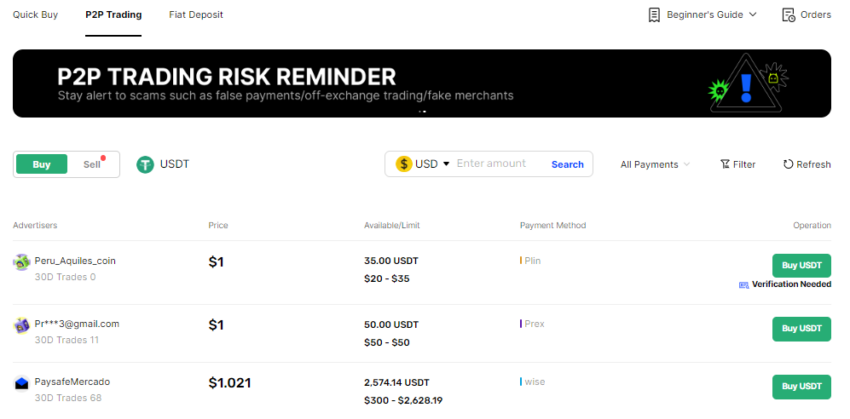Image resolution: width=850 pixels, height=419 pixels.
Task: Click the Filter funnel icon
Action: (x=725, y=164)
